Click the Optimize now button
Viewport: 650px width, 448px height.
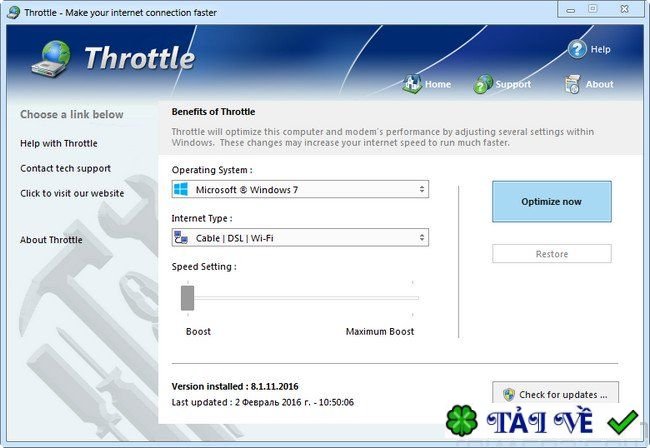tap(551, 201)
